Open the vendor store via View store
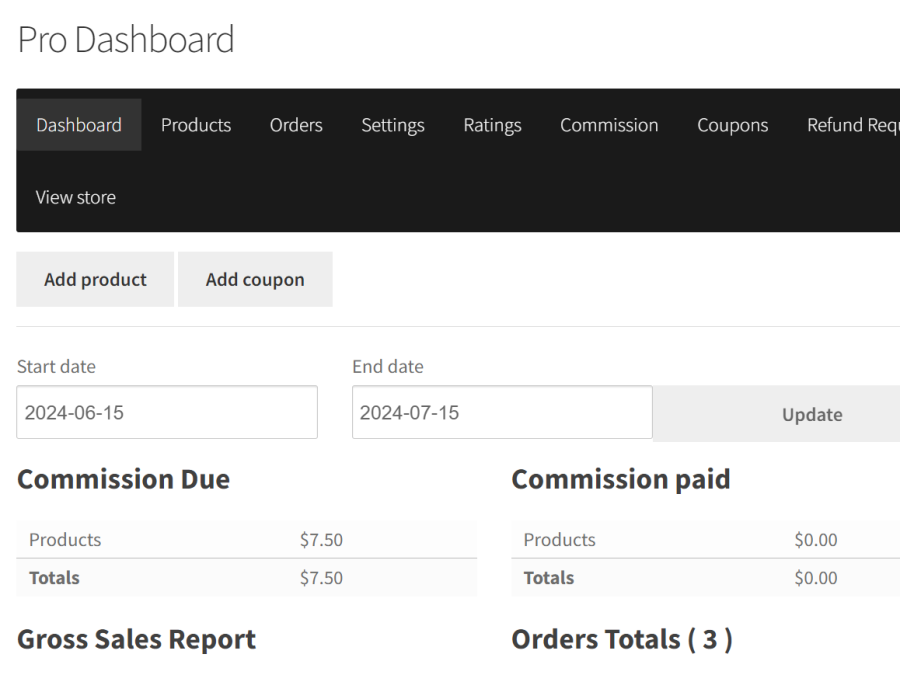The image size is (900, 675). [75, 197]
